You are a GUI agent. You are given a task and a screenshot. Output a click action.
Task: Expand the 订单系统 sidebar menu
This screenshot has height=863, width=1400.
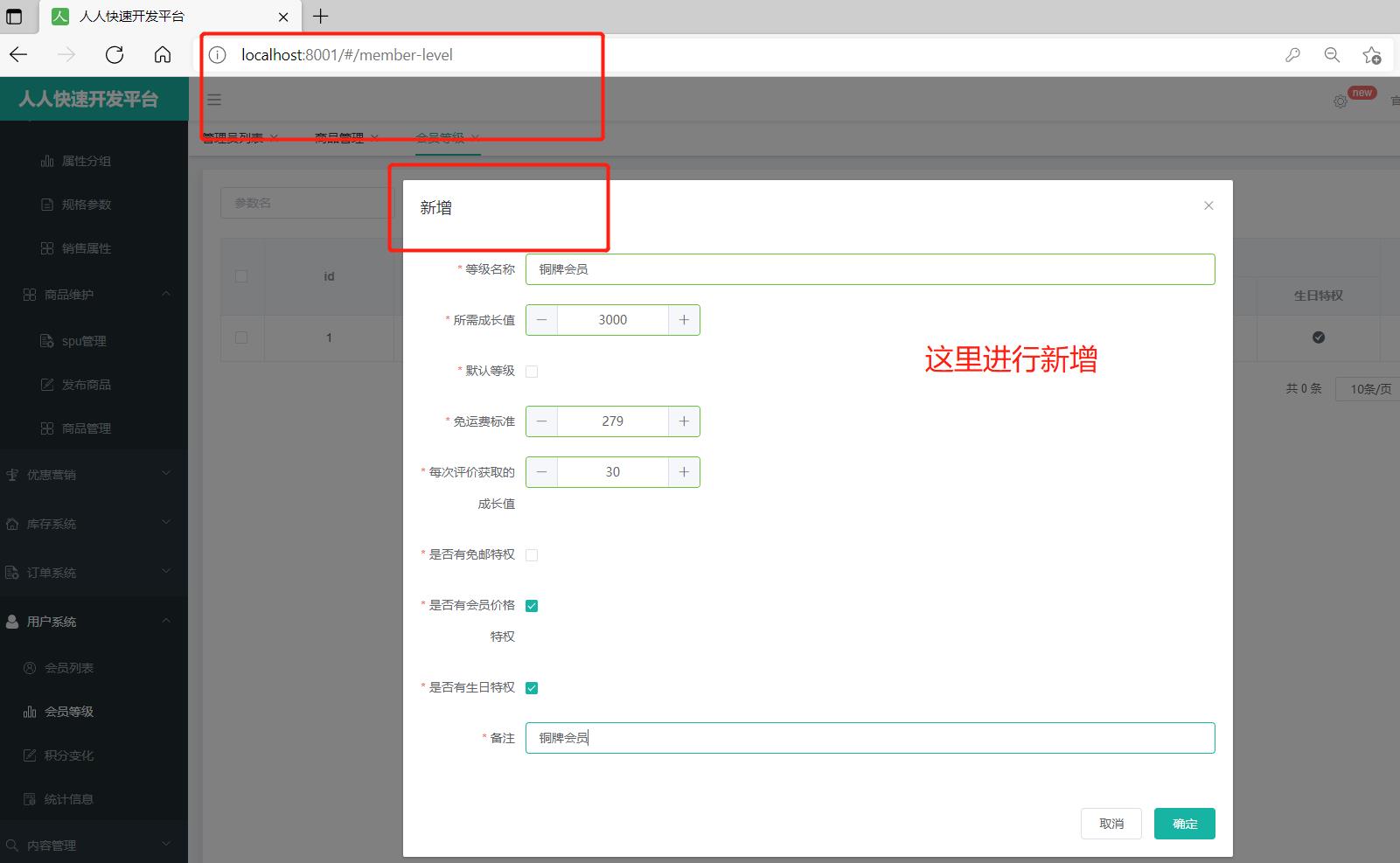pos(94,573)
